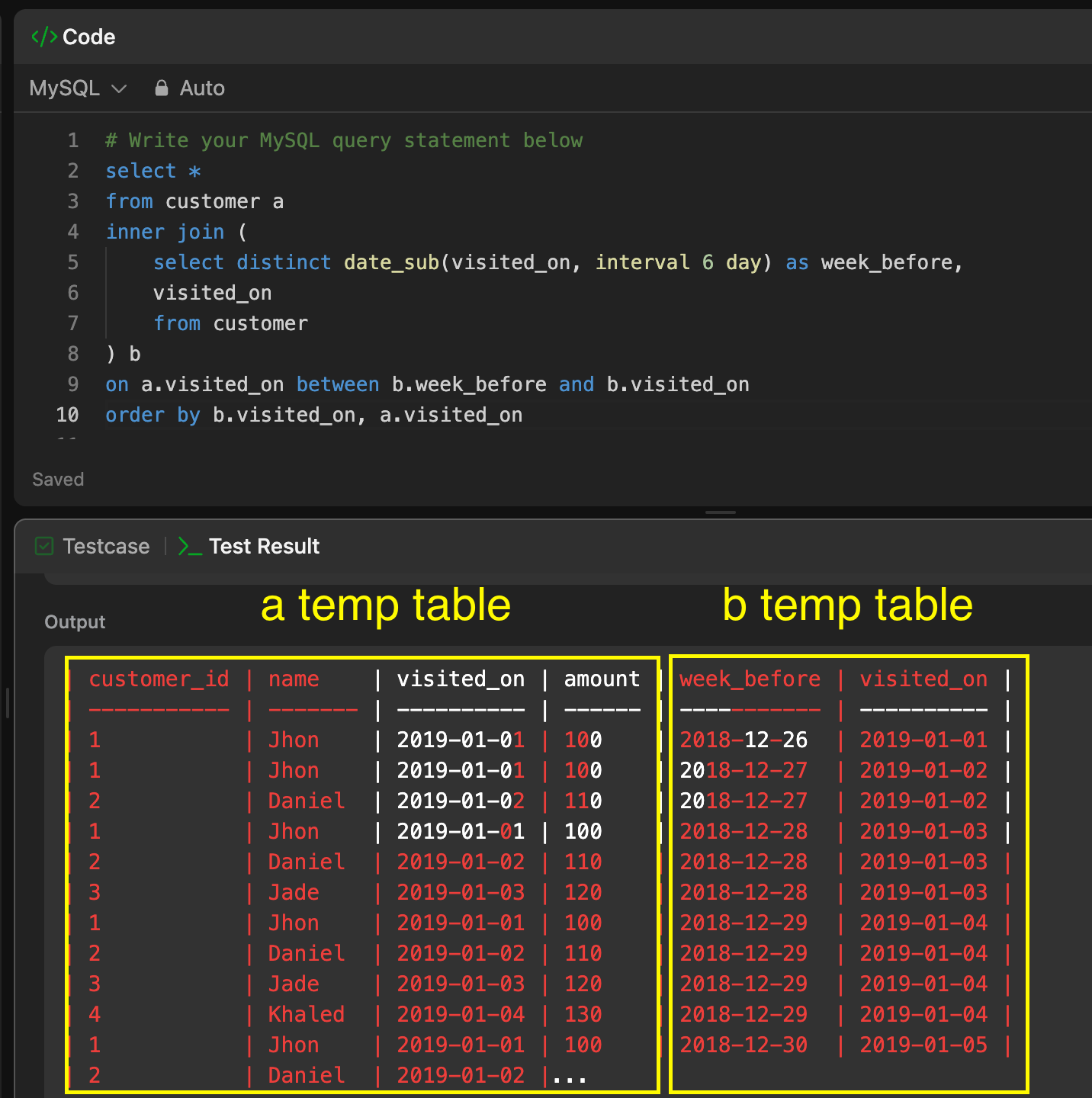Click the Code panel brackets icon
1092x1098 pixels.
tap(44, 37)
